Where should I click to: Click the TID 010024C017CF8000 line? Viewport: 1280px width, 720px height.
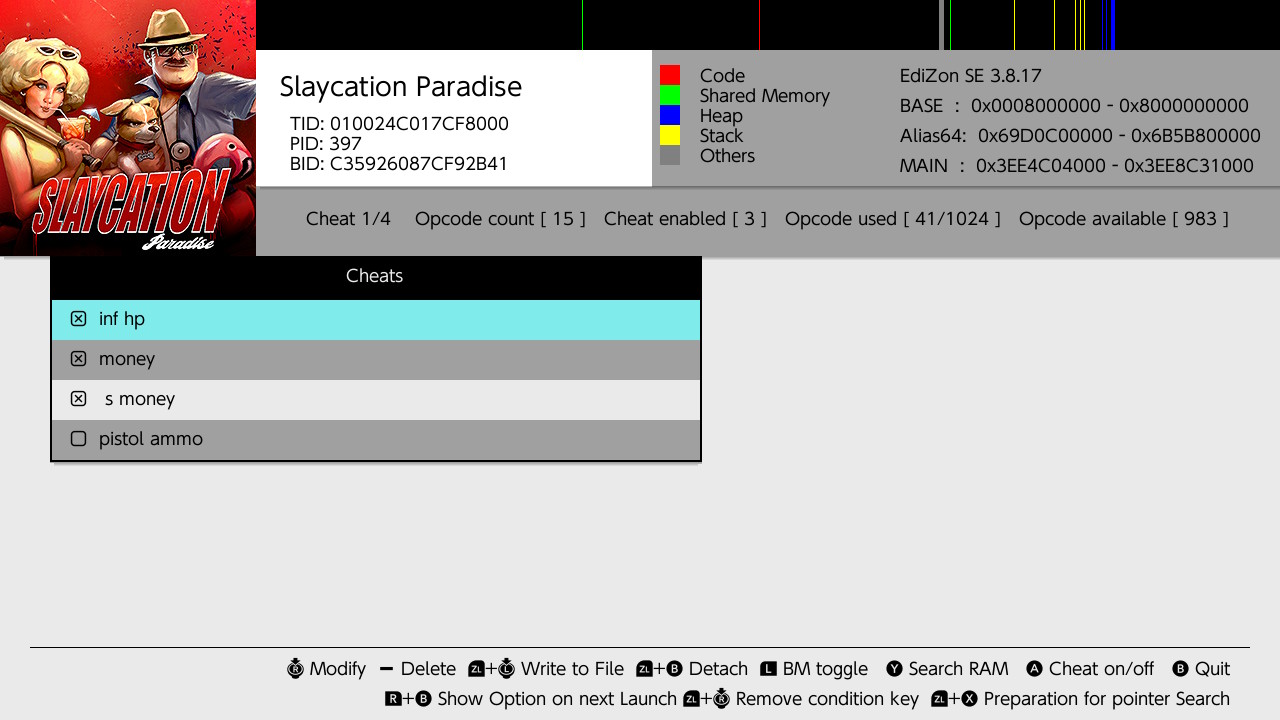click(x=399, y=124)
